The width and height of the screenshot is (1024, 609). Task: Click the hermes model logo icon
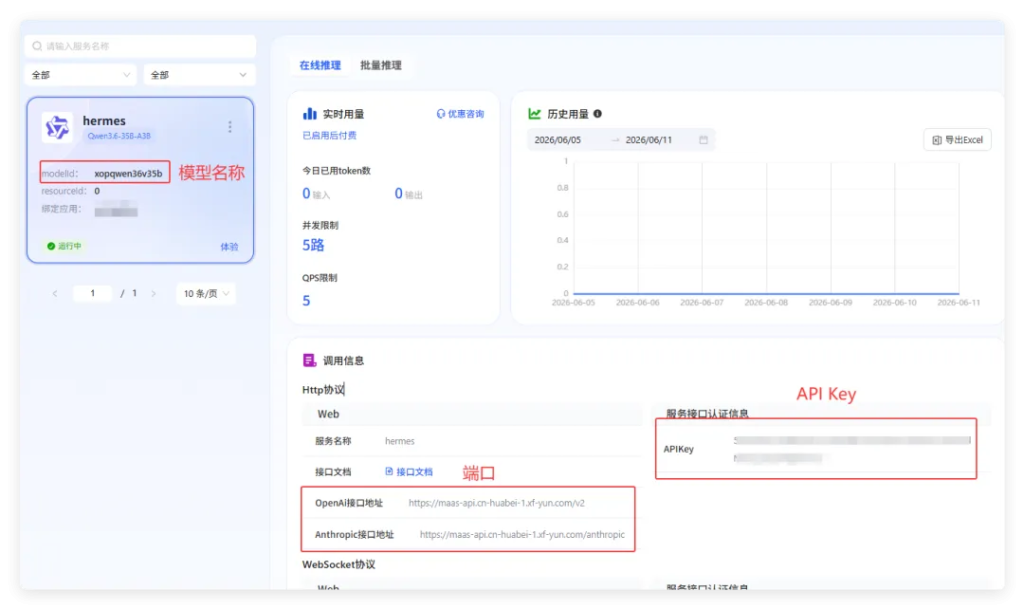[57, 127]
